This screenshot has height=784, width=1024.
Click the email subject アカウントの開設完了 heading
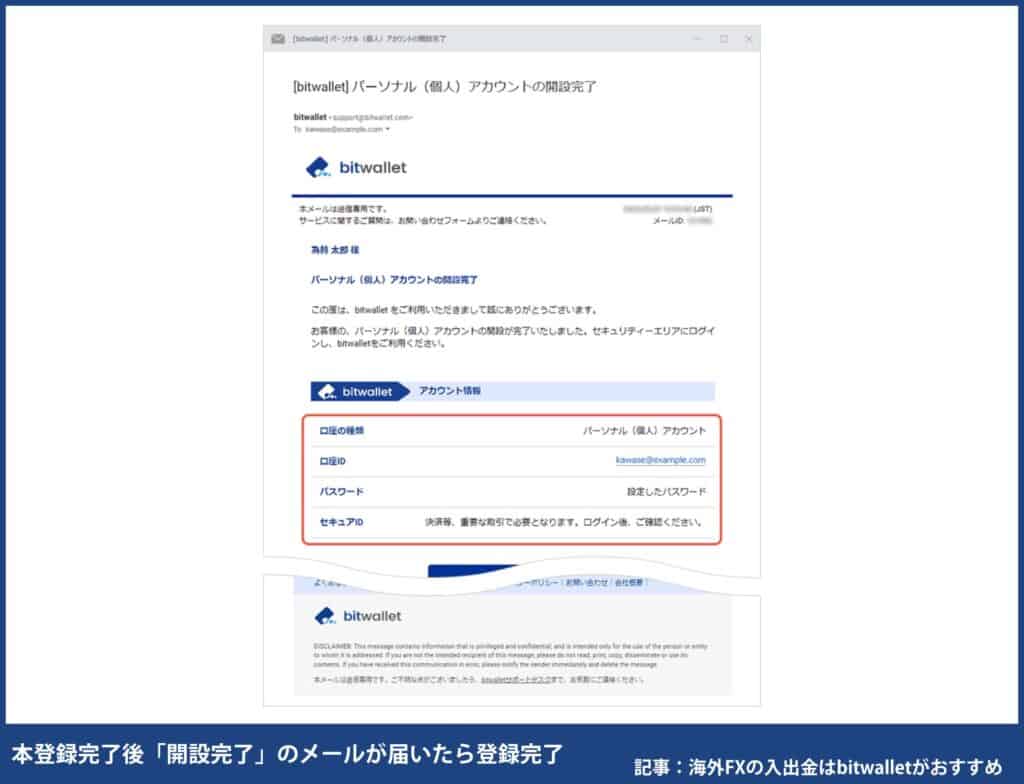445,86
